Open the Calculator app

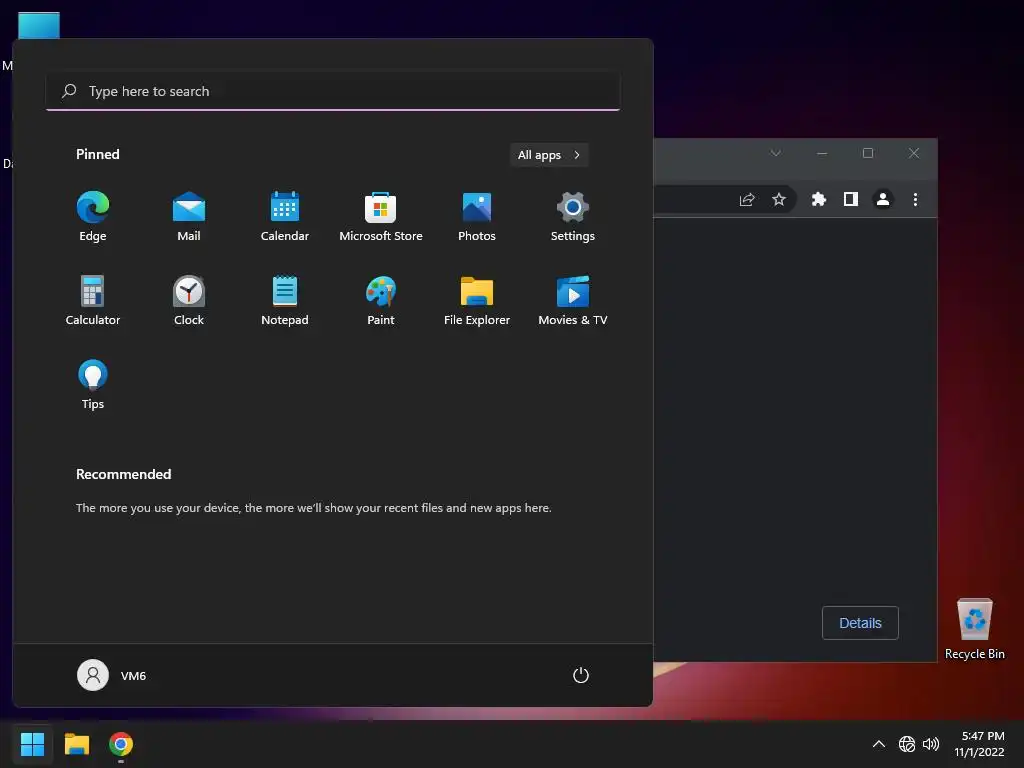click(x=93, y=300)
